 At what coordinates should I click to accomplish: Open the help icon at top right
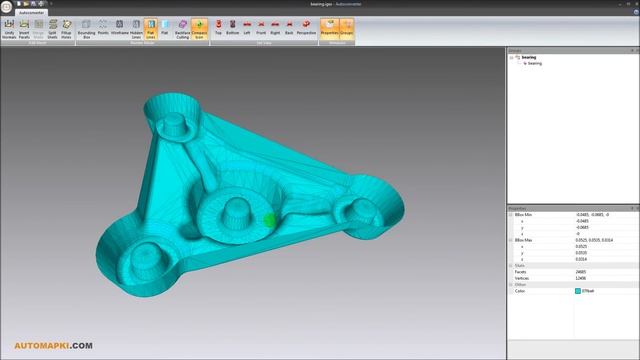[x=636, y=12]
